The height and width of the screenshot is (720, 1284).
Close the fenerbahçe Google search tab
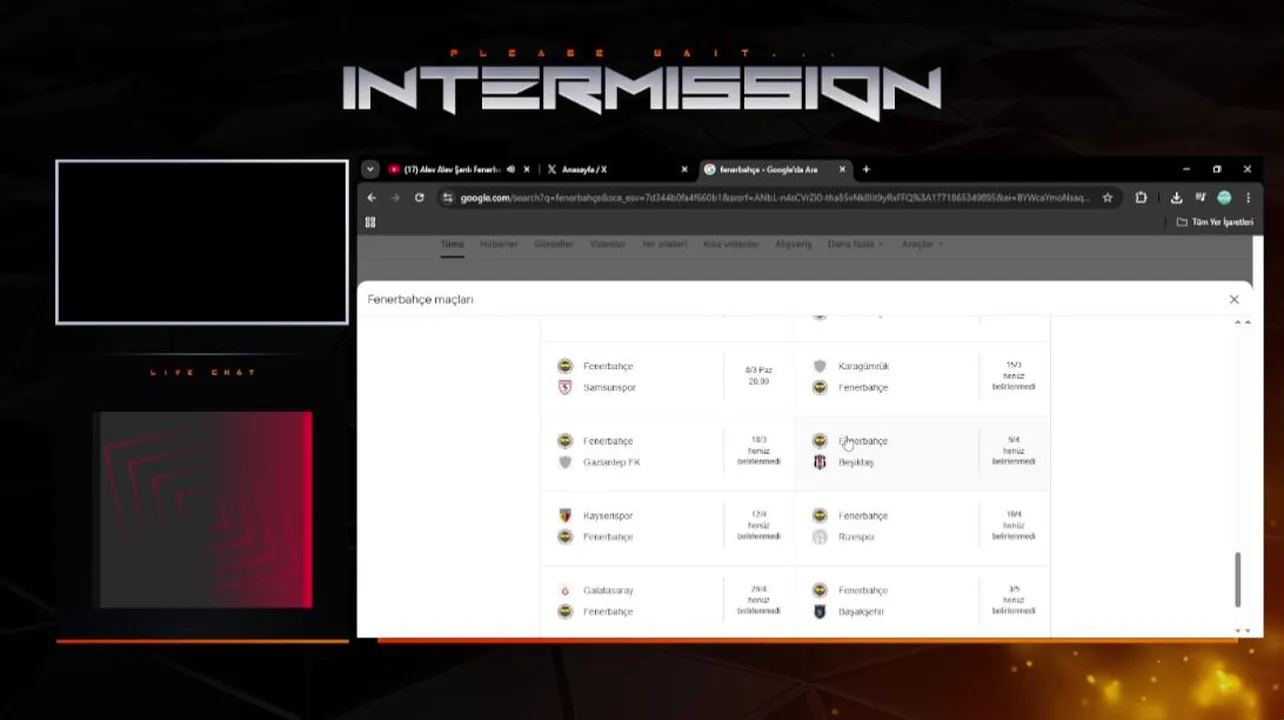click(x=843, y=170)
